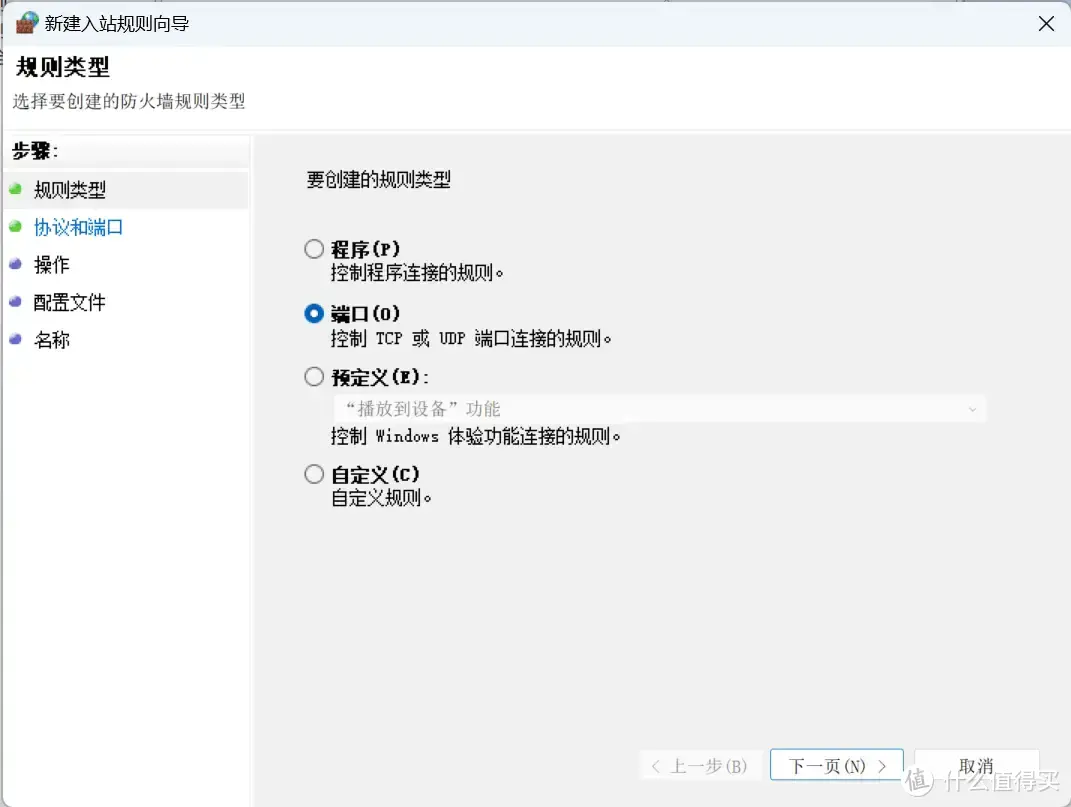Select the 自定义(C) radio button
Screen dimensions: 1071x807
pyautogui.click(x=314, y=474)
